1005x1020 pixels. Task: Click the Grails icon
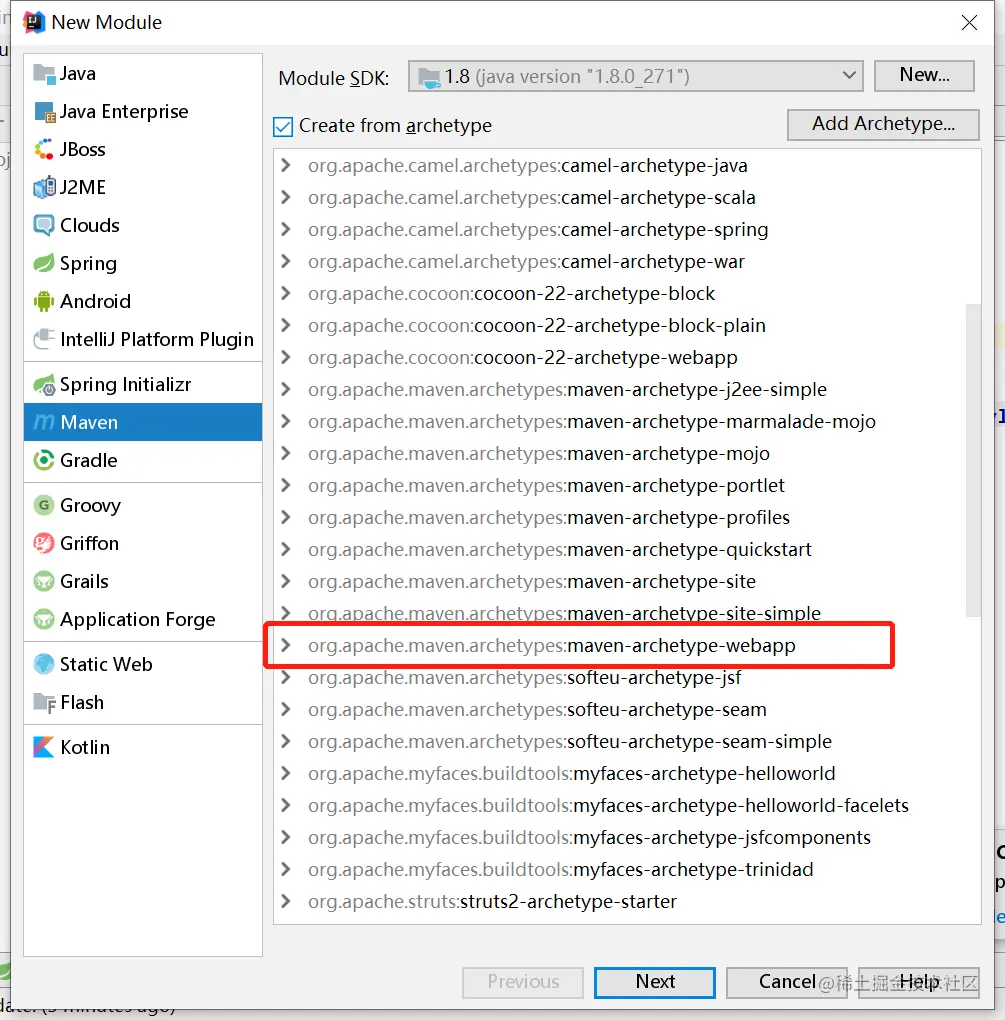(x=44, y=581)
